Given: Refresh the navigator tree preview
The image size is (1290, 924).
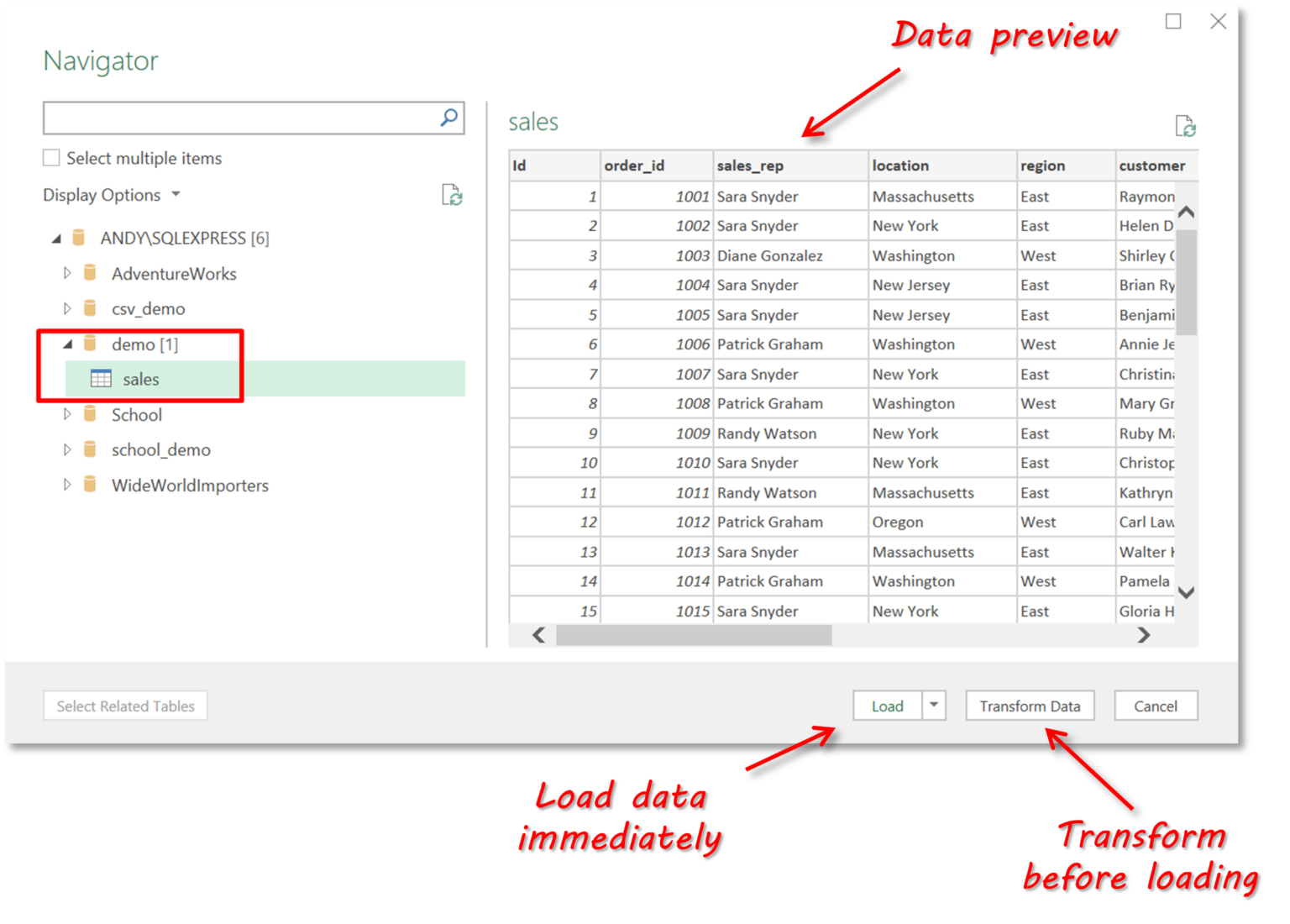Looking at the screenshot, I should point(452,195).
